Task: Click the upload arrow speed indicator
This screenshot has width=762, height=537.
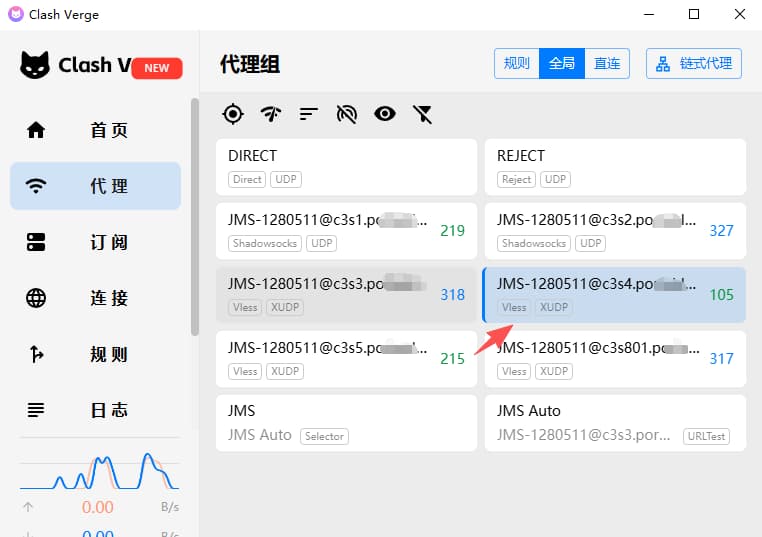Action: pyautogui.click(x=28, y=507)
